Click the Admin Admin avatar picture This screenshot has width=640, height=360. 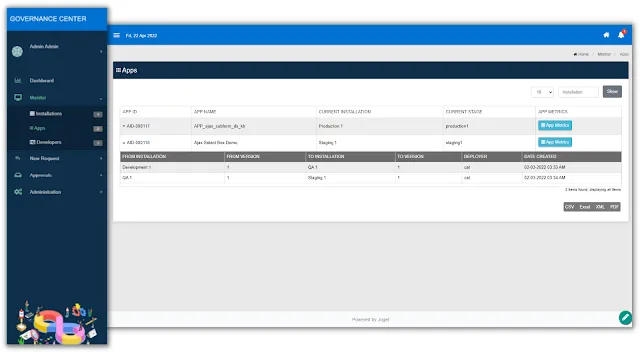(x=17, y=51)
